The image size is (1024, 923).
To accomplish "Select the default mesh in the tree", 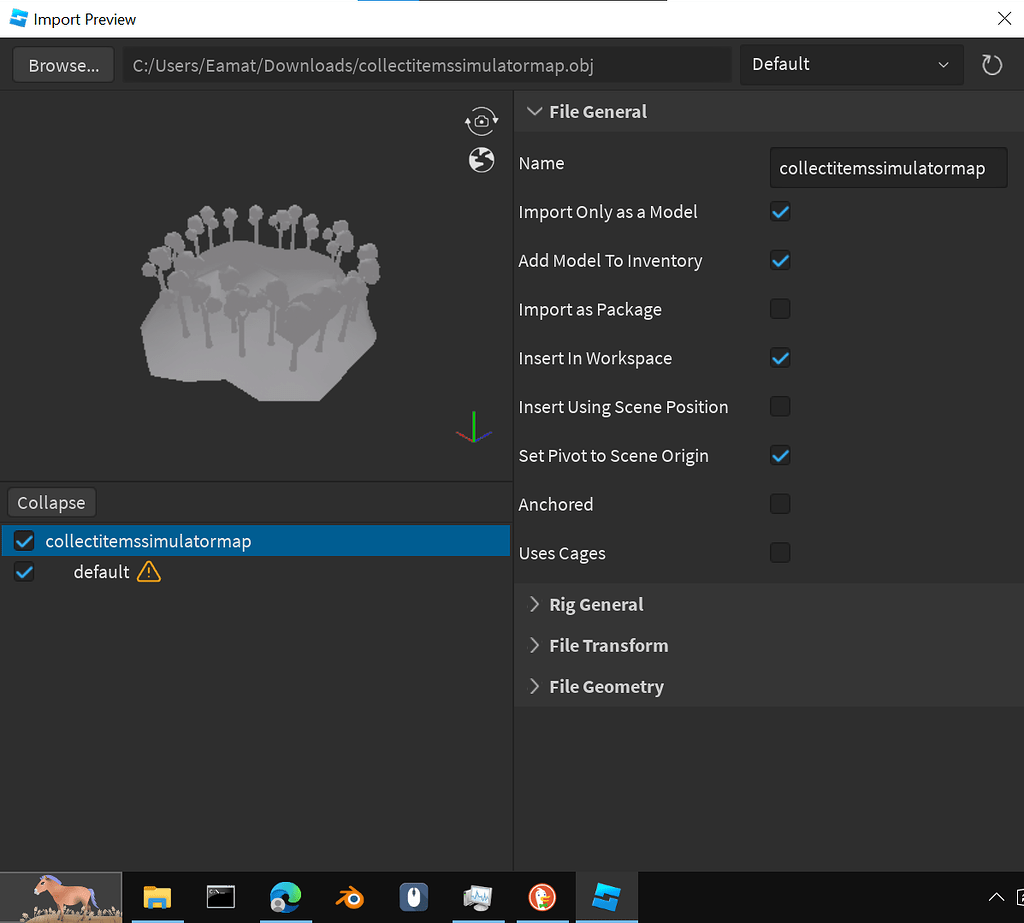I will [99, 571].
